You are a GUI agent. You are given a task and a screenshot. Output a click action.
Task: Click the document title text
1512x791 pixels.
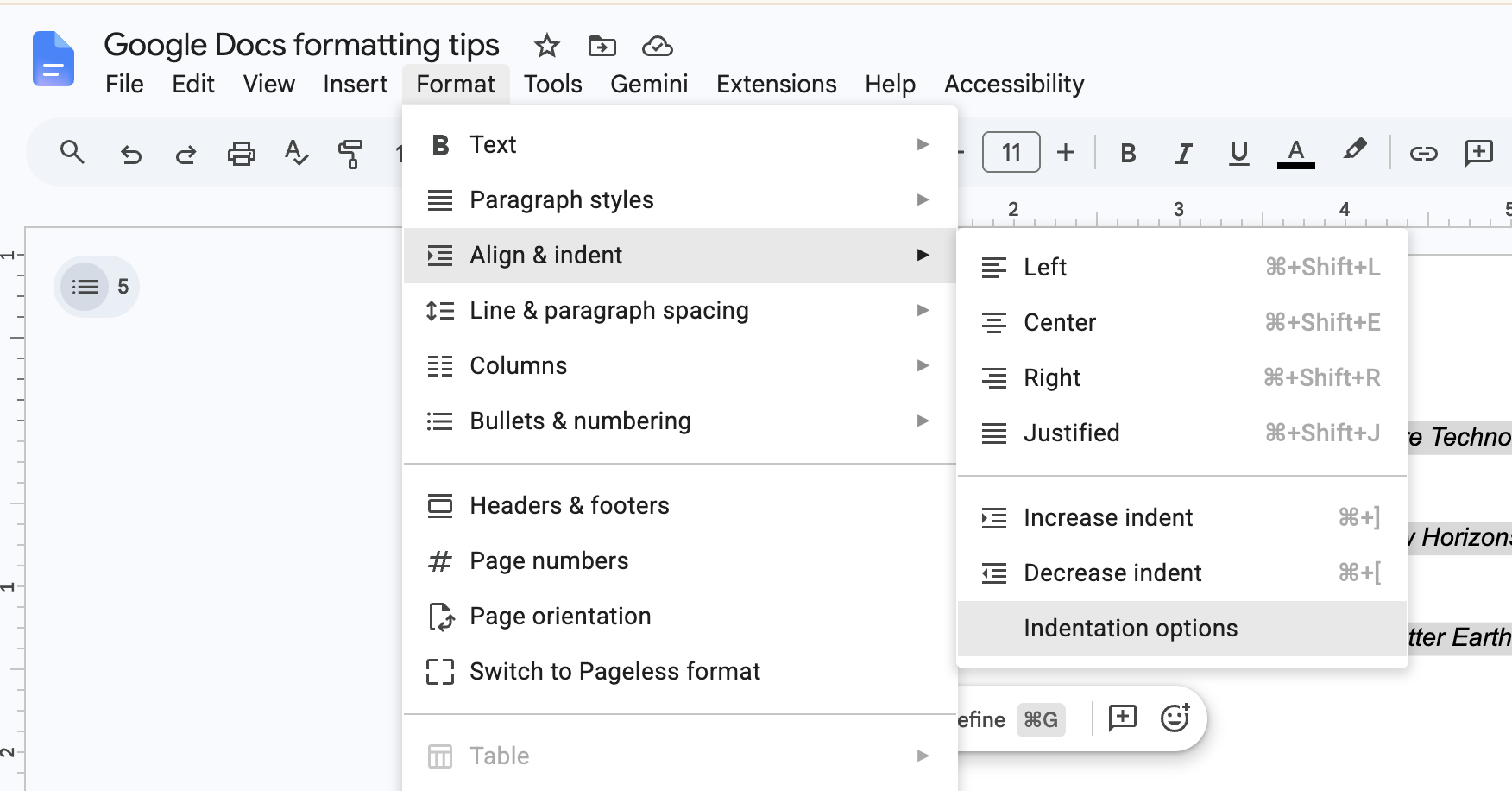click(x=301, y=45)
